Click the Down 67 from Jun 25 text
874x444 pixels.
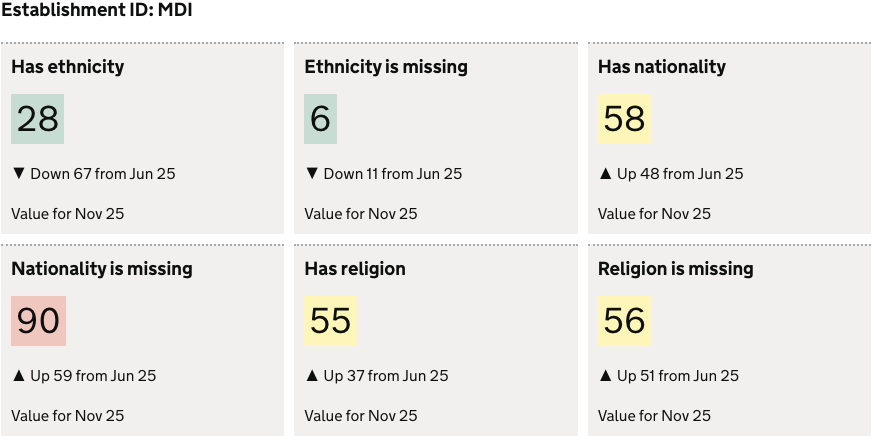pos(102,174)
